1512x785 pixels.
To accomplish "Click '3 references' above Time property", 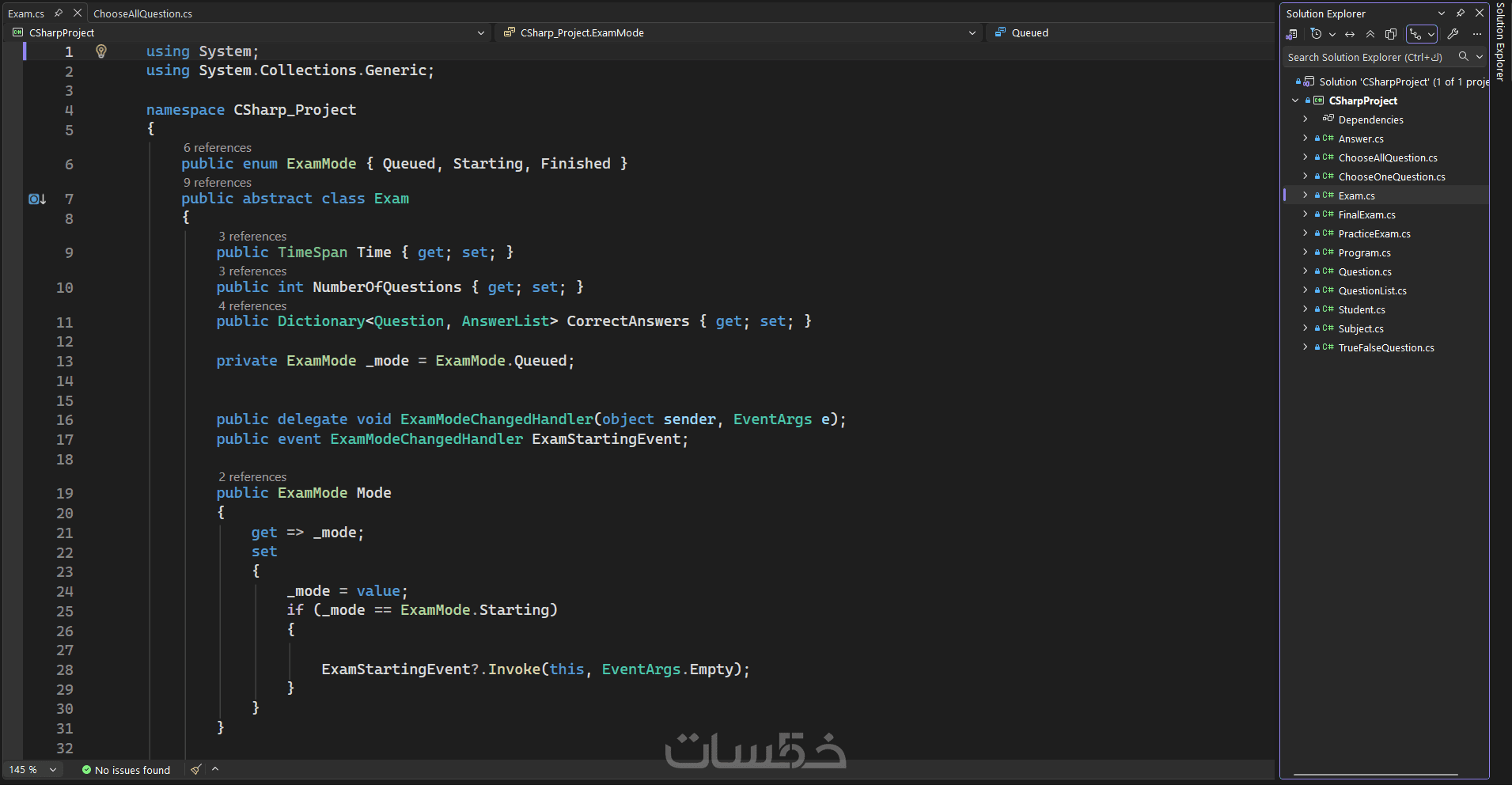I will point(252,237).
